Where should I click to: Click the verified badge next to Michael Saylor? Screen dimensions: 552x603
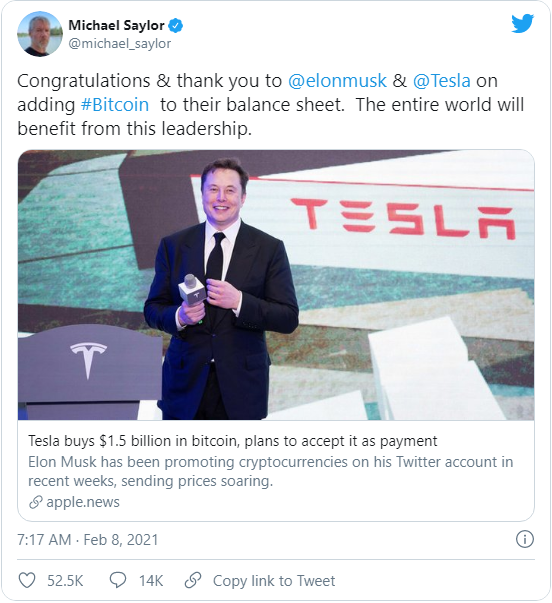pos(175,26)
